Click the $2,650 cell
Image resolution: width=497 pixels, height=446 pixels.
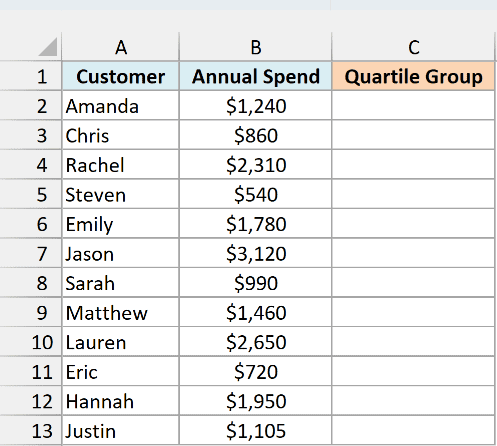(x=255, y=342)
